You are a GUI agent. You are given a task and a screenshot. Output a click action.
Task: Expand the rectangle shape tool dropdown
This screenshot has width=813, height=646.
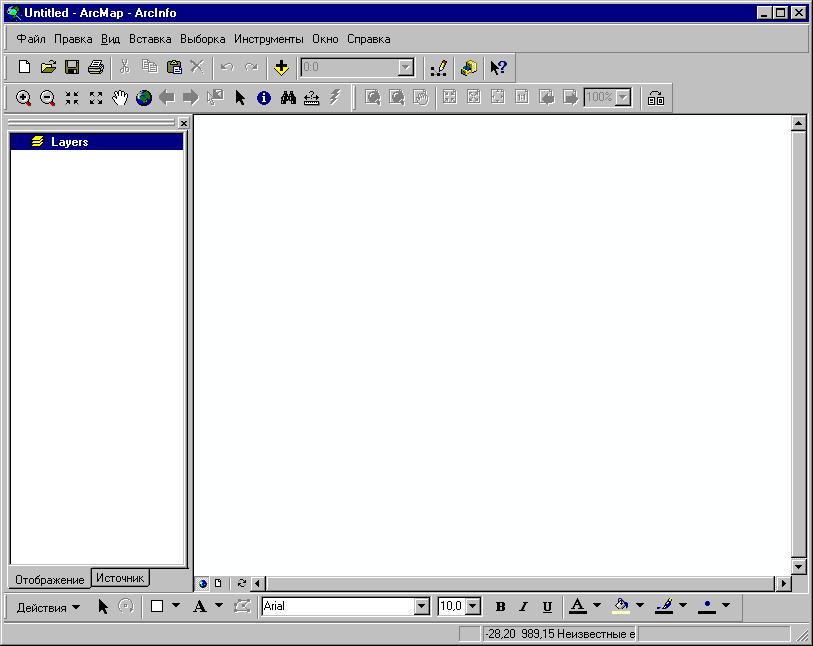(x=176, y=605)
